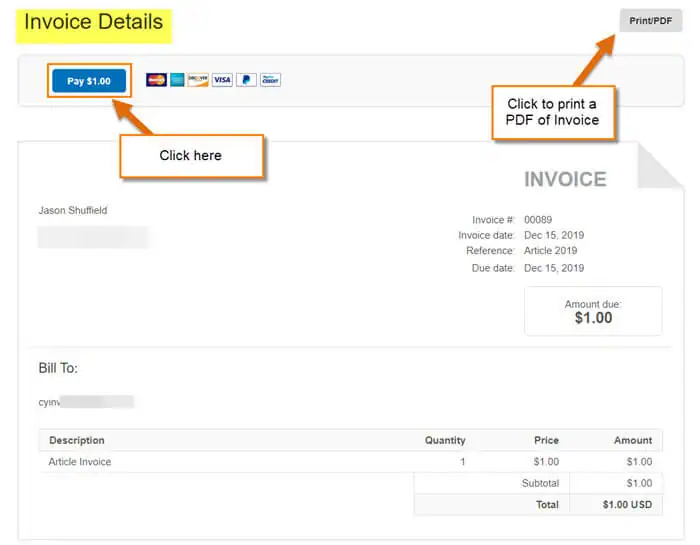Click the Jason Shuffield sender name
The height and width of the screenshot is (545, 700).
click(73, 210)
